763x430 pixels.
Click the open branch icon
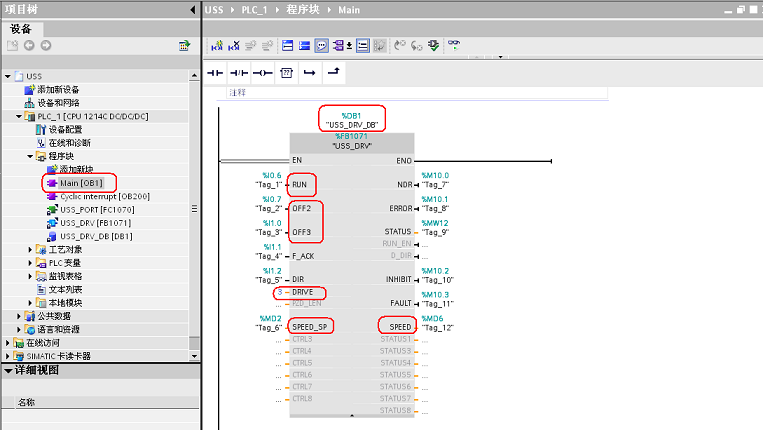[x=310, y=73]
